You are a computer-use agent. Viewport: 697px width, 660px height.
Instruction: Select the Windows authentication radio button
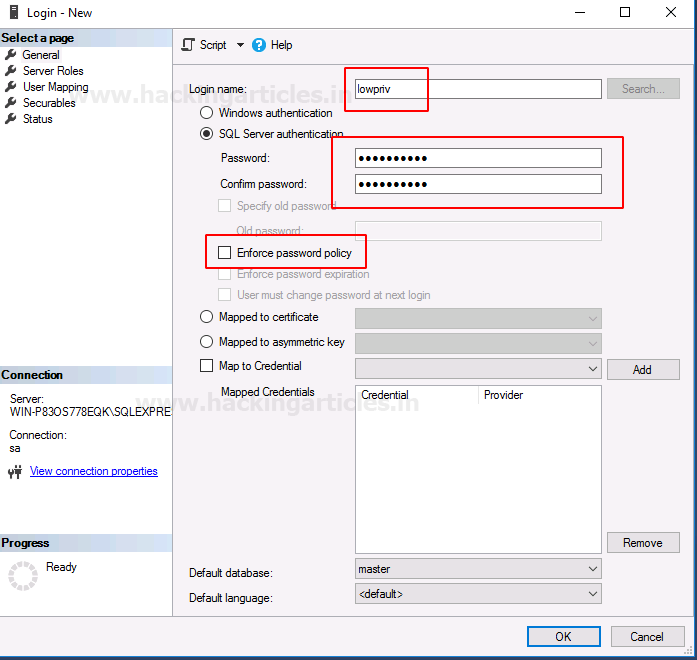[x=207, y=113]
